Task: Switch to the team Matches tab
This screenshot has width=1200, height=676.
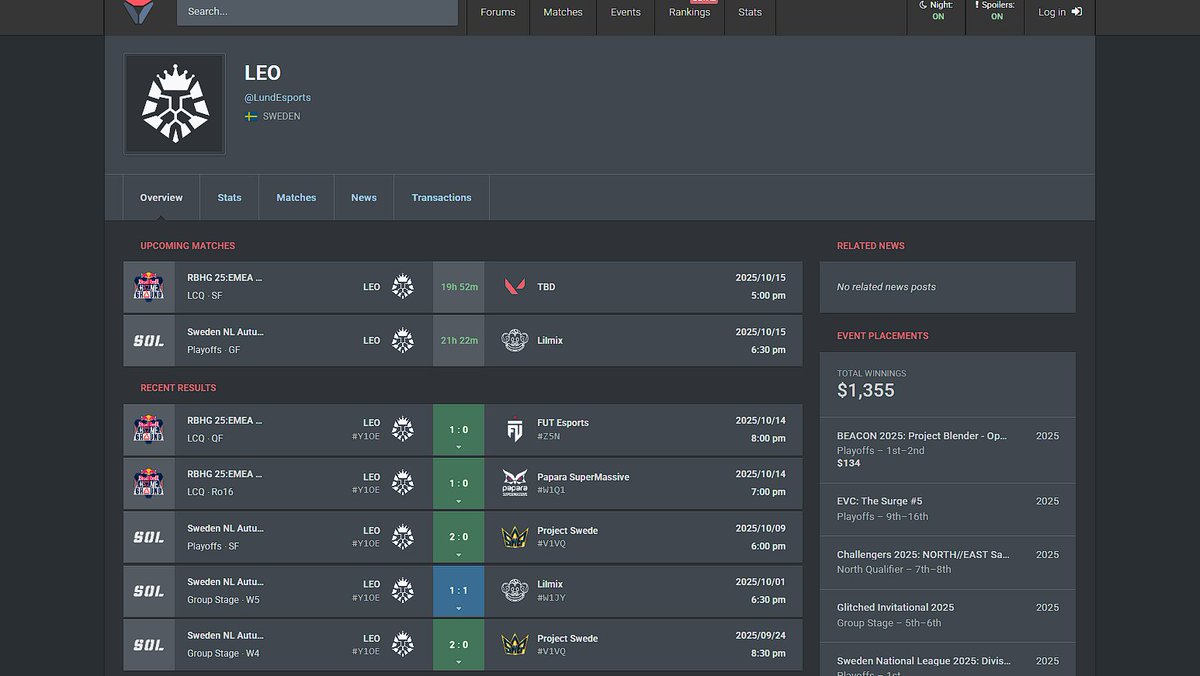Action: point(296,198)
